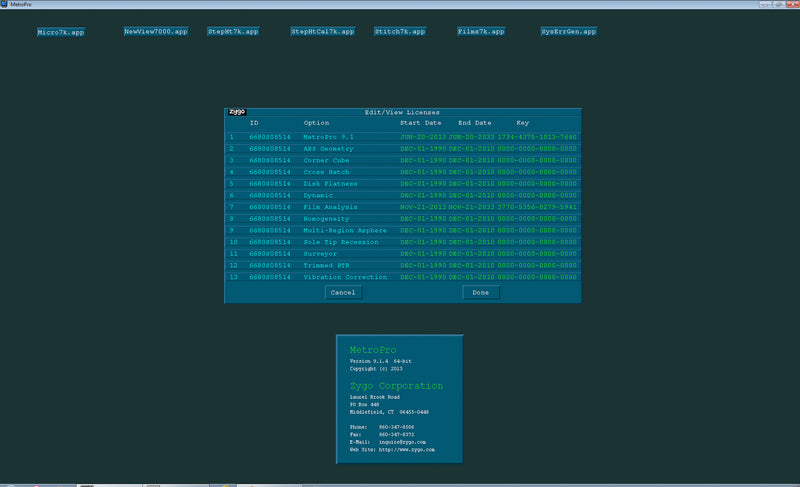This screenshot has height=487, width=800.
Task: Click the zygo logo in dialog title
Action: pos(237,112)
